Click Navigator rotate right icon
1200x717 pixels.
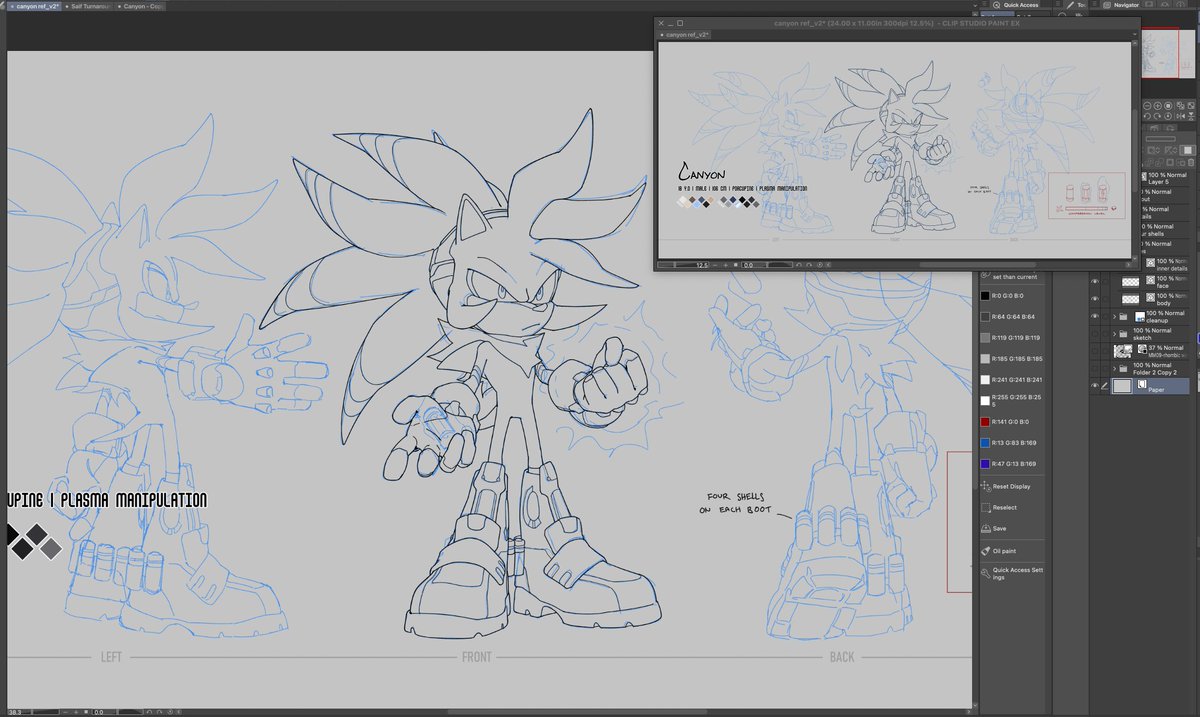(x=1158, y=116)
